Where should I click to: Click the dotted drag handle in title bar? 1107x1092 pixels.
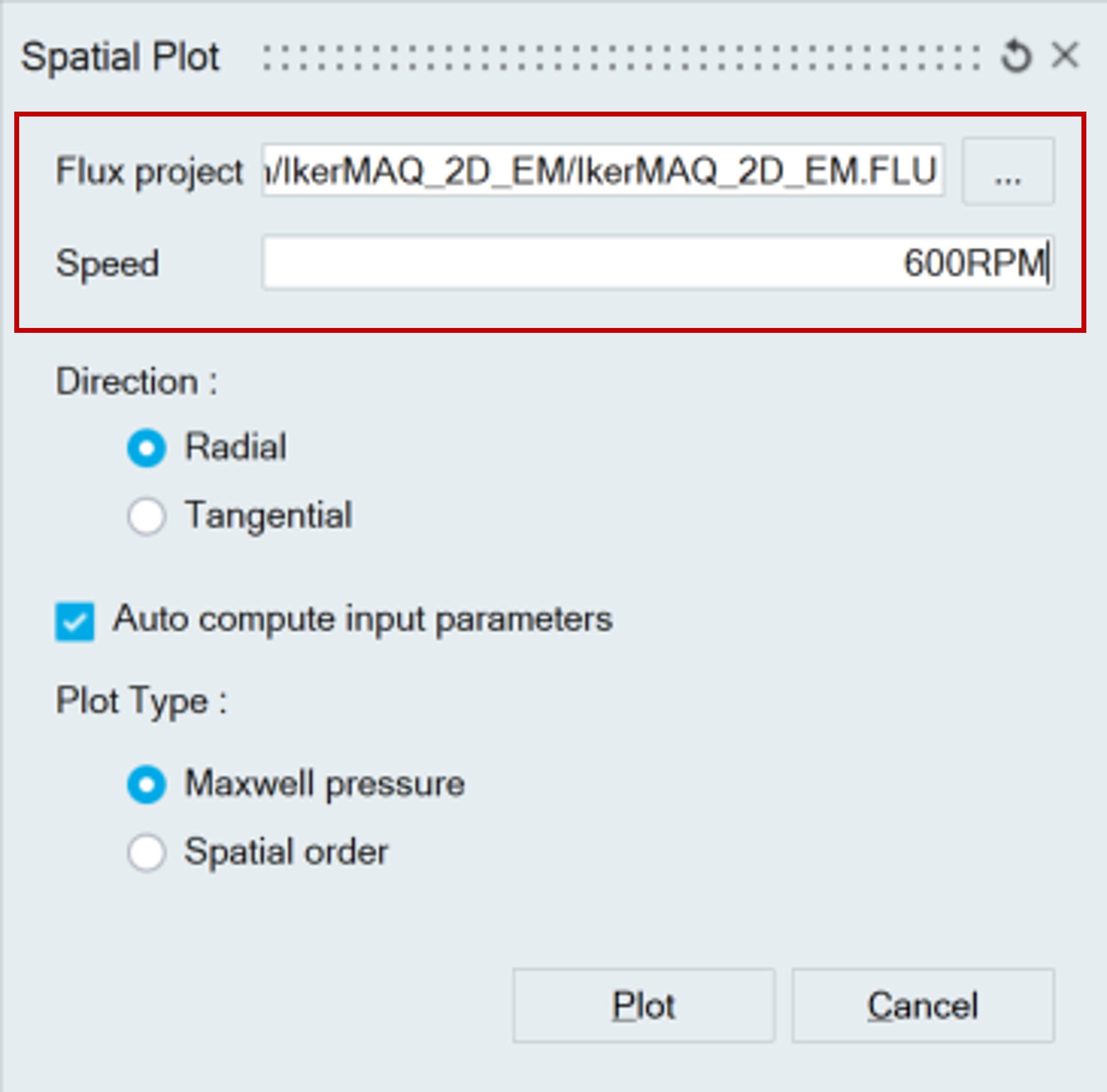(622, 58)
